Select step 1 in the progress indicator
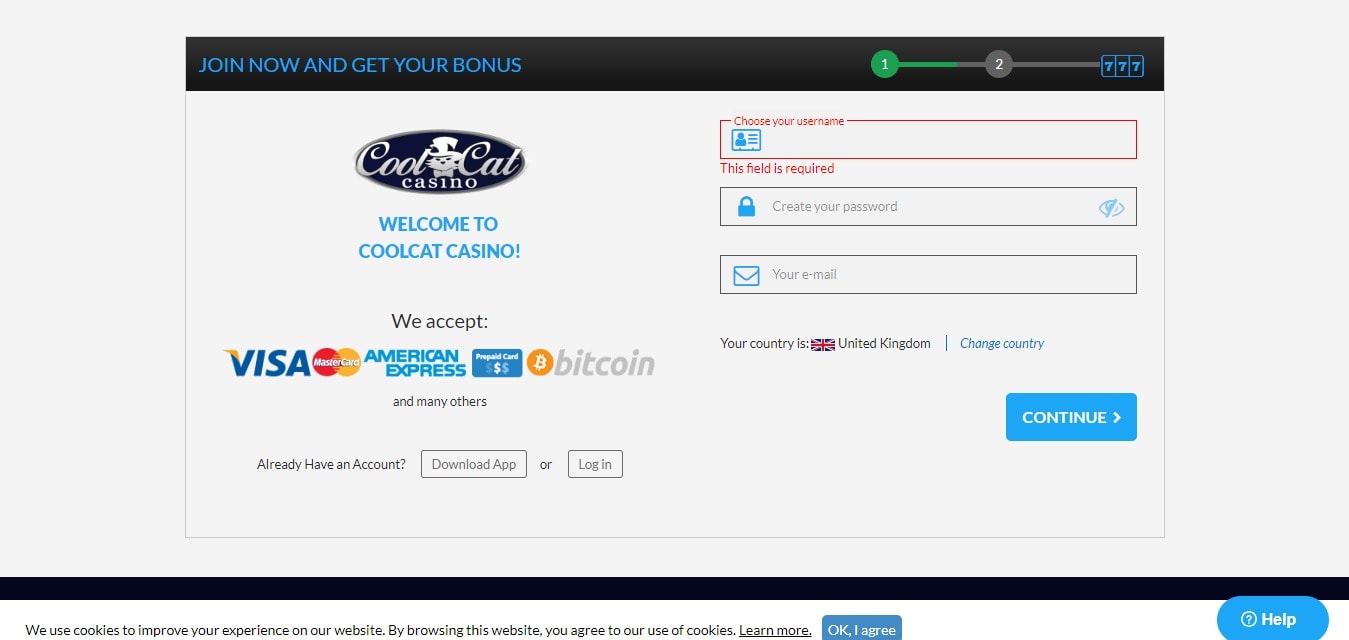The width and height of the screenshot is (1349, 640). 884,65
